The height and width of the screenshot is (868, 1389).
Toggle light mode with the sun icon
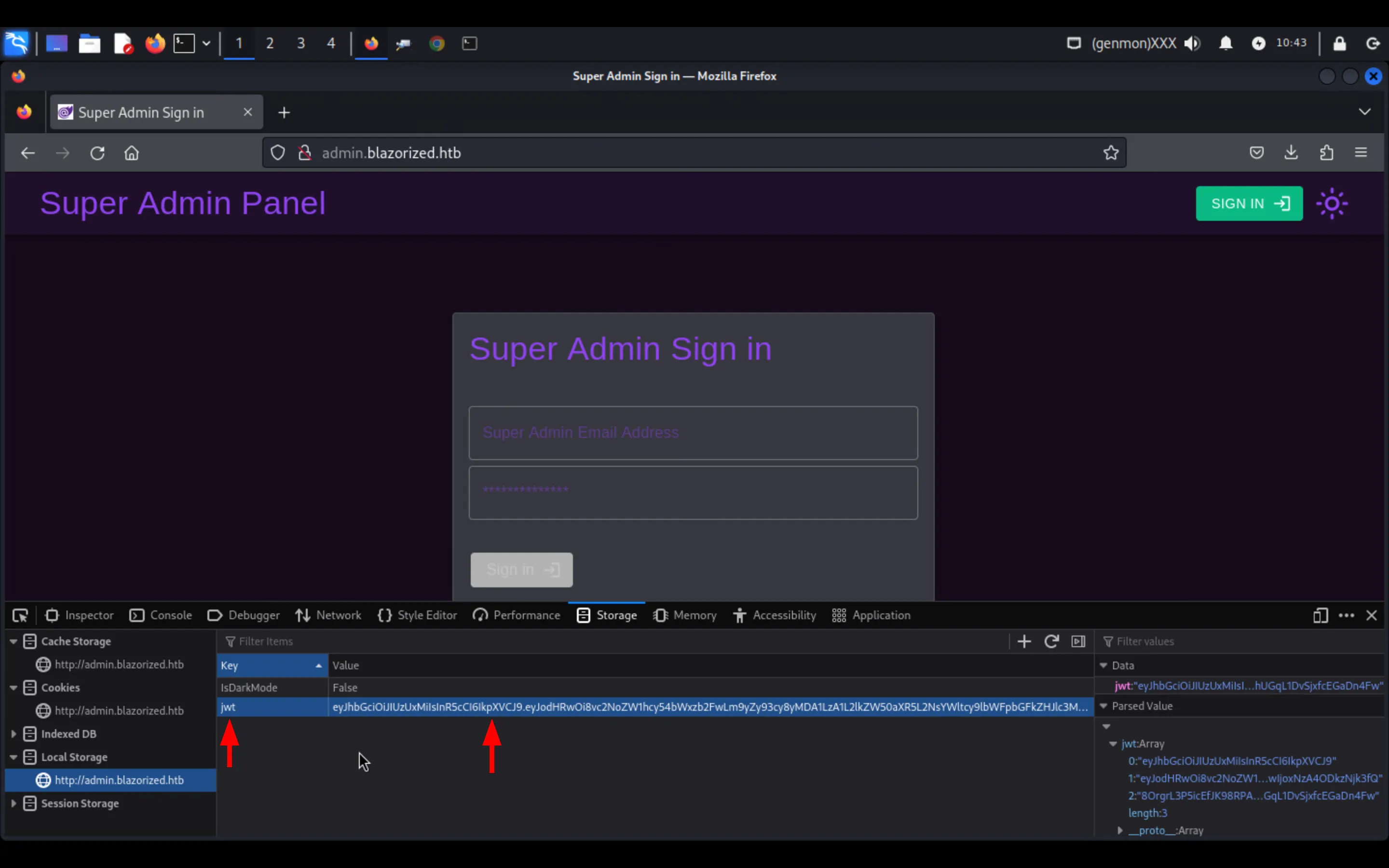(1332, 203)
